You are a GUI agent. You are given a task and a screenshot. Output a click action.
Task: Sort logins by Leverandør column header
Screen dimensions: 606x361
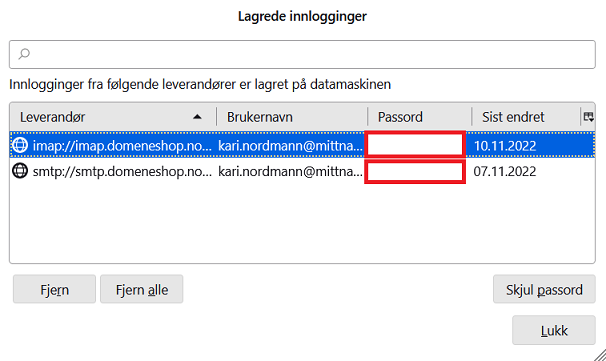click(113, 117)
